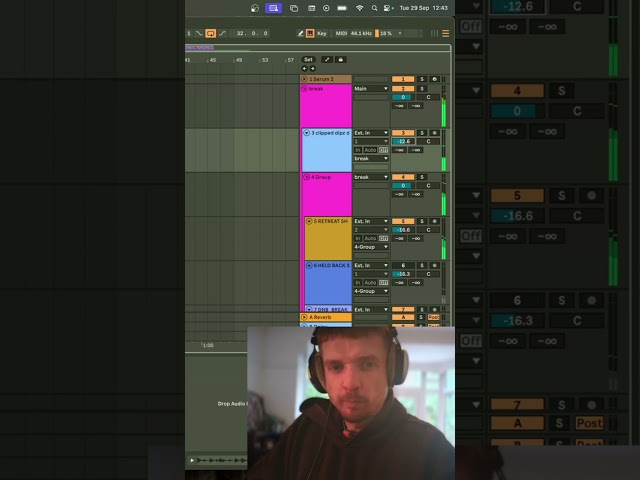Screen dimensions: 640x480
Task: Click bar 49 on the arrangement ruler
Action: pyautogui.click(x=239, y=60)
